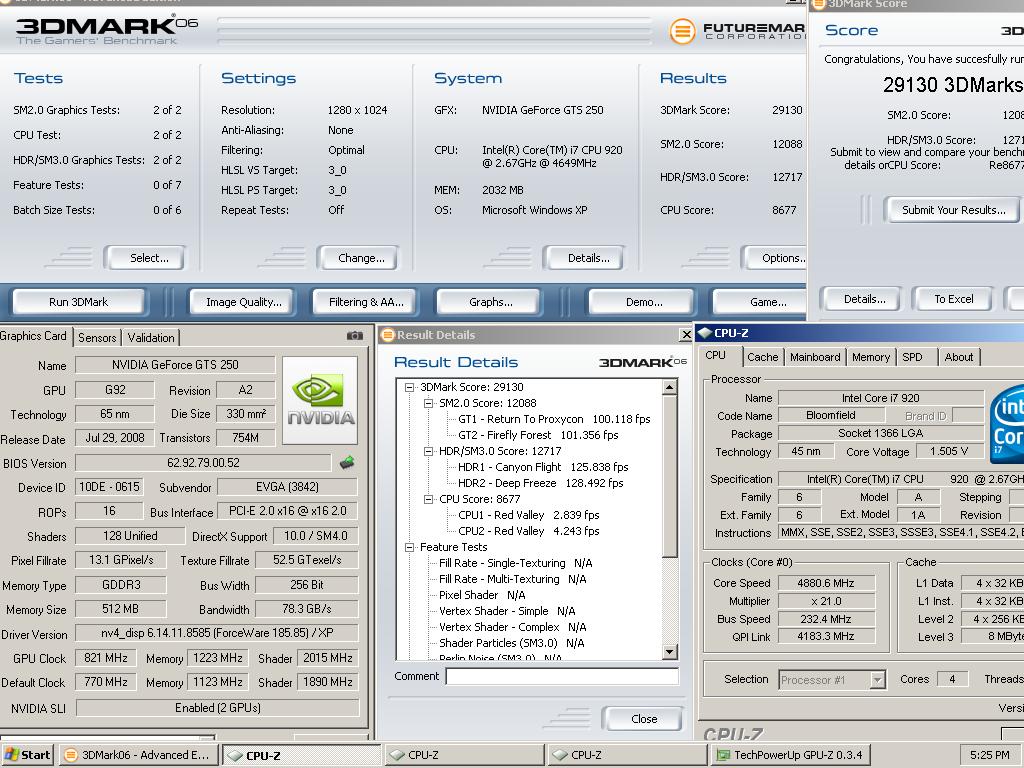
Task: Click Close in the Result Details window
Action: coord(644,719)
